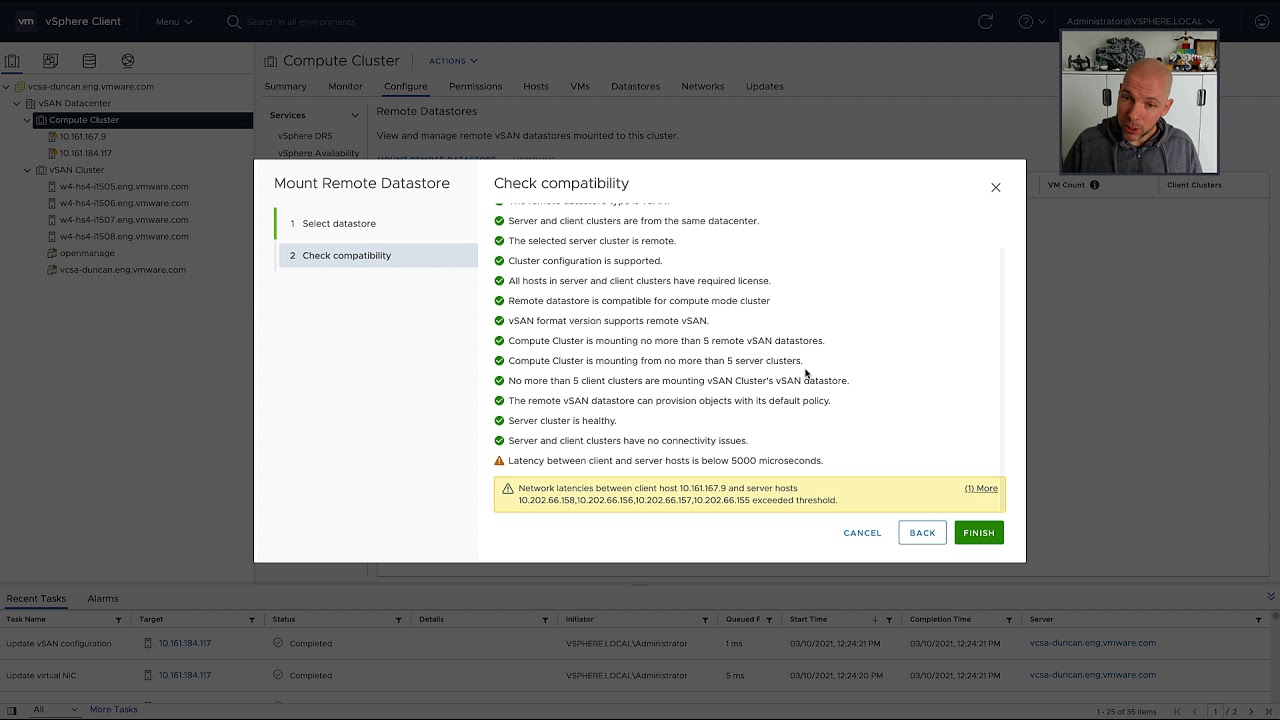Viewport: 1280px width, 720px height.
Task: Click CANCEL in the Mount Remote Datastore dialog
Action: (862, 533)
